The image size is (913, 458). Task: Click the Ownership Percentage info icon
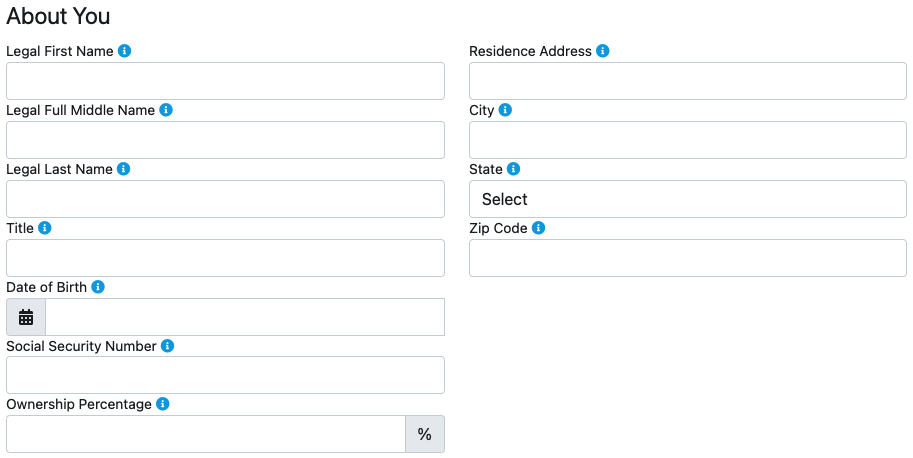coord(162,405)
